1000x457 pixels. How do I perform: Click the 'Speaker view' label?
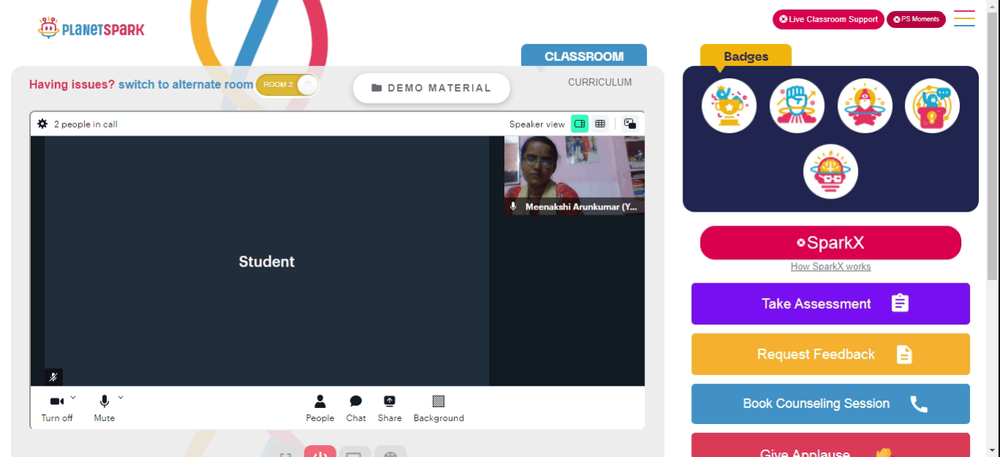coord(537,124)
